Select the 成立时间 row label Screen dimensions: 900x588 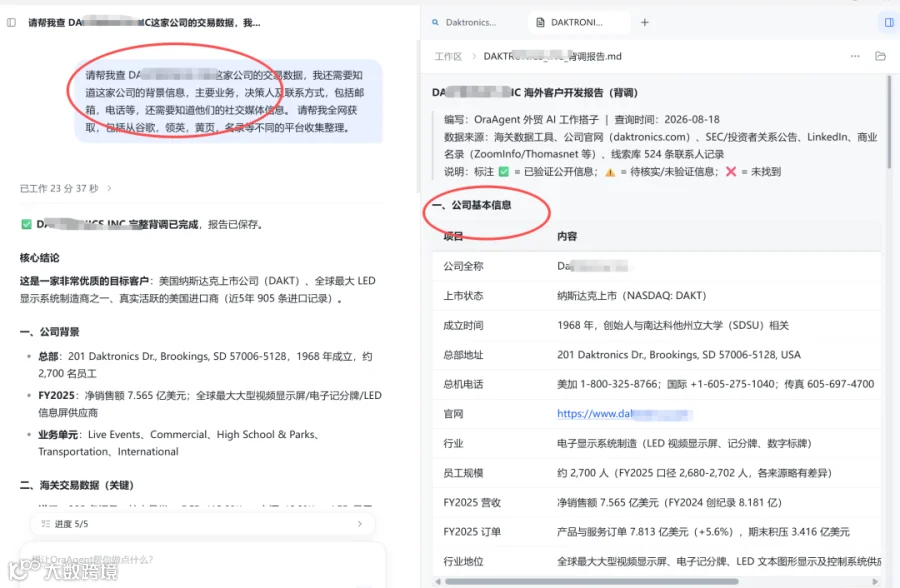click(x=463, y=326)
